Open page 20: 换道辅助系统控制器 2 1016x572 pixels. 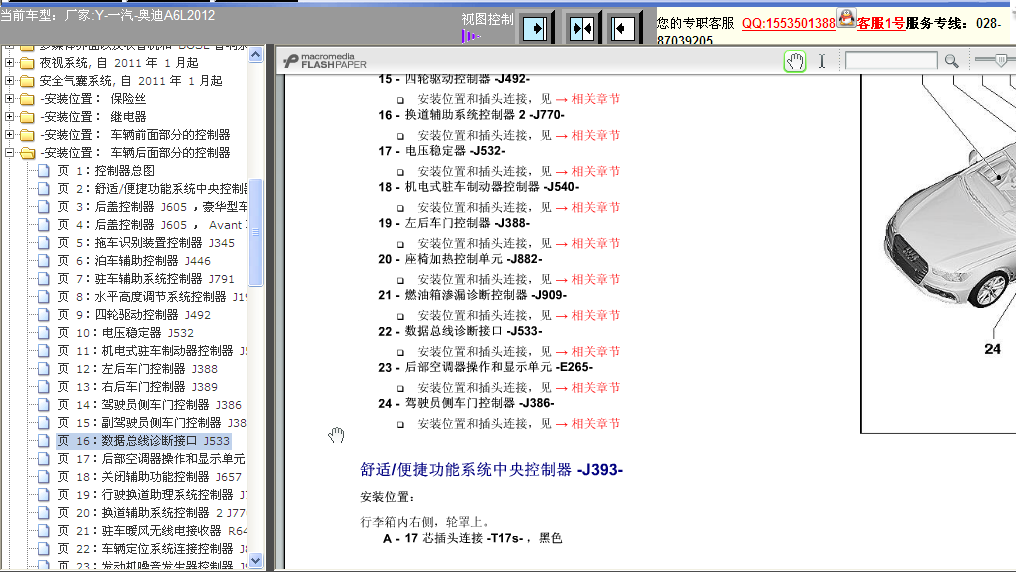[x=152, y=512]
